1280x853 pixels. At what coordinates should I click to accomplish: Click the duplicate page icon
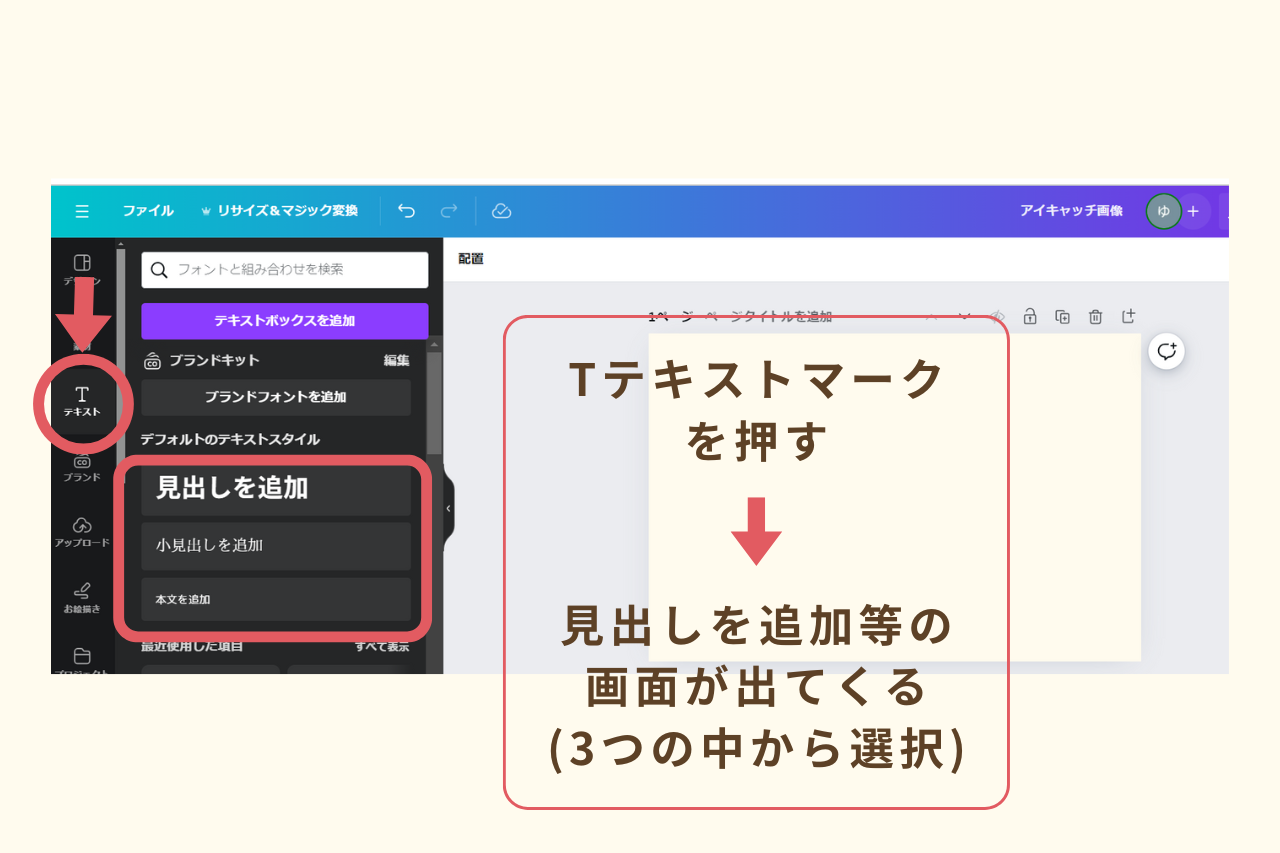click(1063, 316)
